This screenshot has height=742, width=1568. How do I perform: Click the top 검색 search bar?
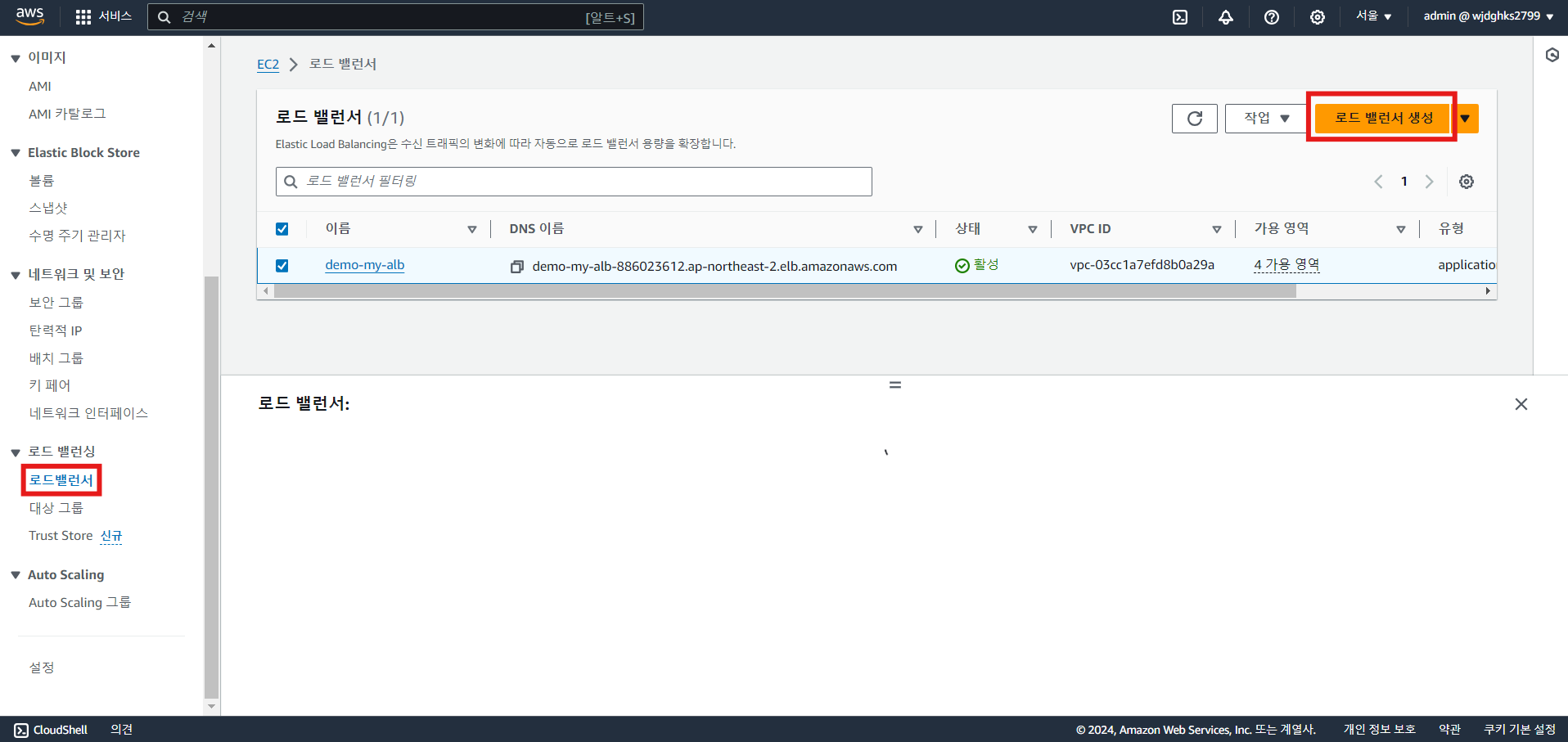pyautogui.click(x=395, y=17)
